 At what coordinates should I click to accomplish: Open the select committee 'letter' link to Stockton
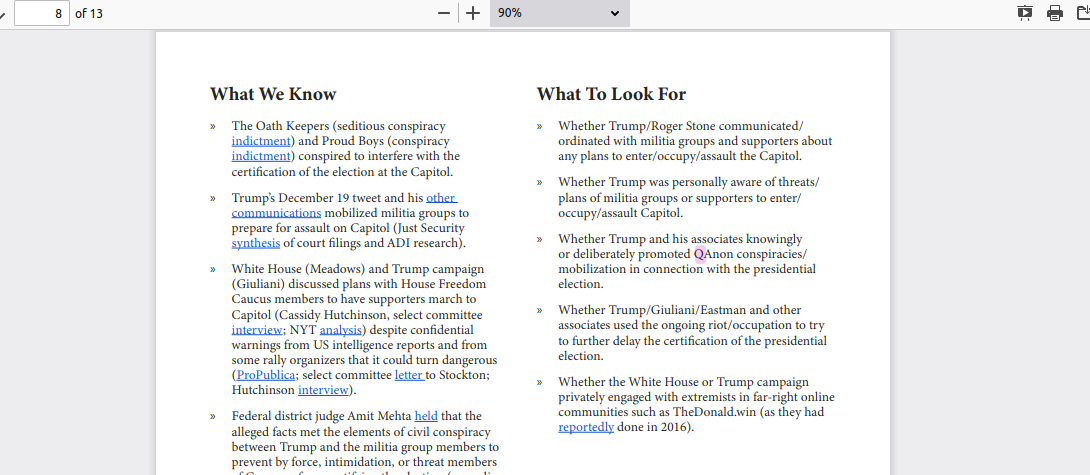[409, 375]
